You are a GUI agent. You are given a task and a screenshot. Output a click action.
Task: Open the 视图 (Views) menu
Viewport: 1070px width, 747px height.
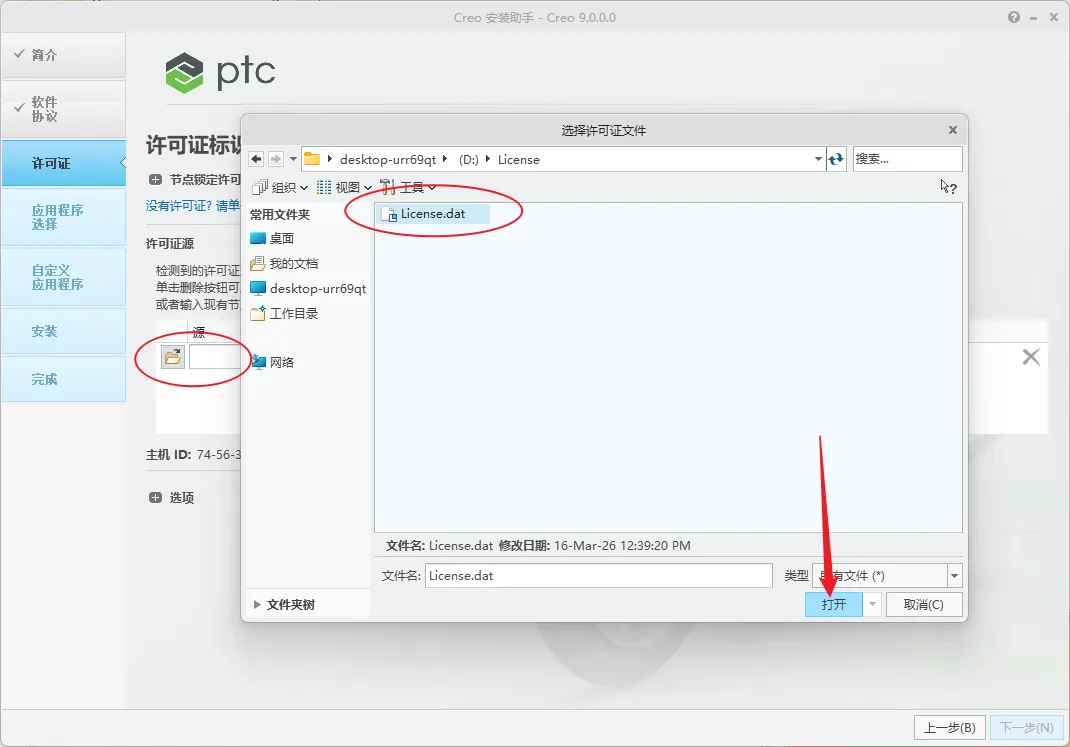[x=345, y=187]
